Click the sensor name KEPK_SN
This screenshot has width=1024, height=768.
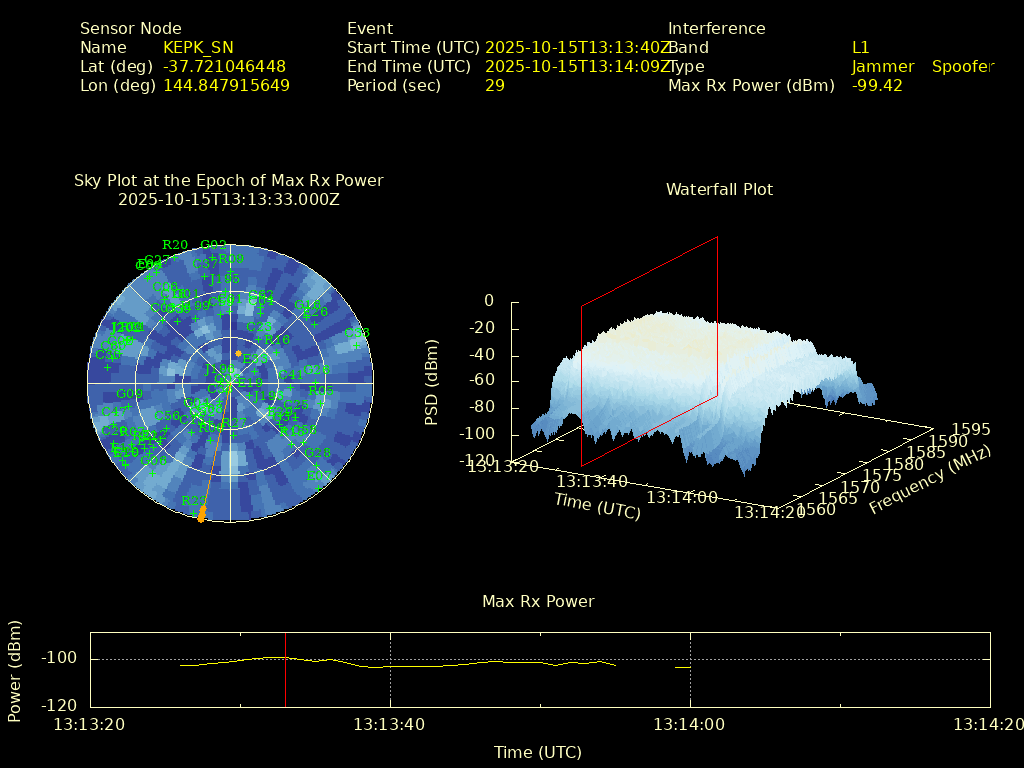click(x=198, y=48)
